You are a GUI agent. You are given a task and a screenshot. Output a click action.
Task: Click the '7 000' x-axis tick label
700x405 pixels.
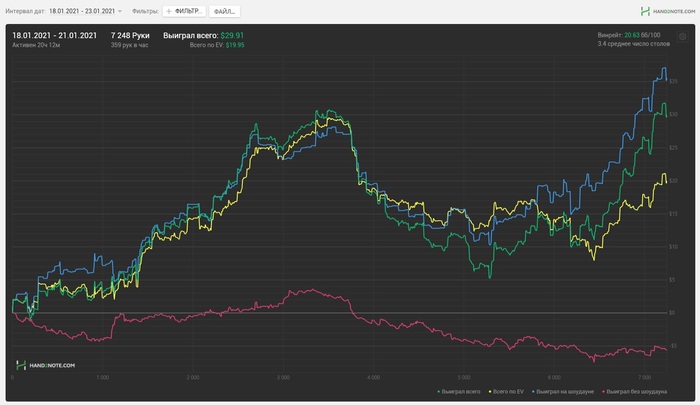pos(644,378)
